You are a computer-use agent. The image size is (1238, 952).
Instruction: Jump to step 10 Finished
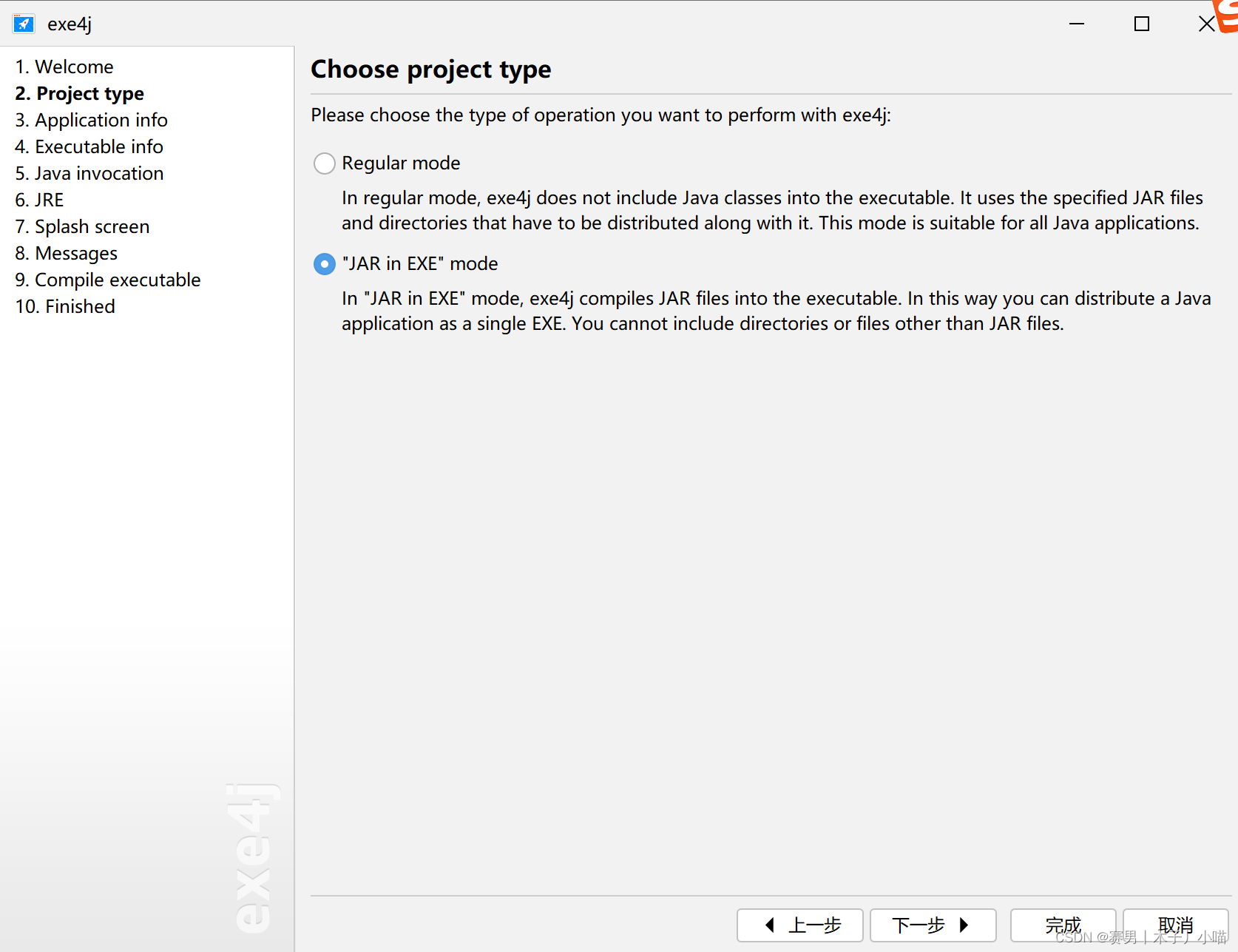tap(65, 306)
